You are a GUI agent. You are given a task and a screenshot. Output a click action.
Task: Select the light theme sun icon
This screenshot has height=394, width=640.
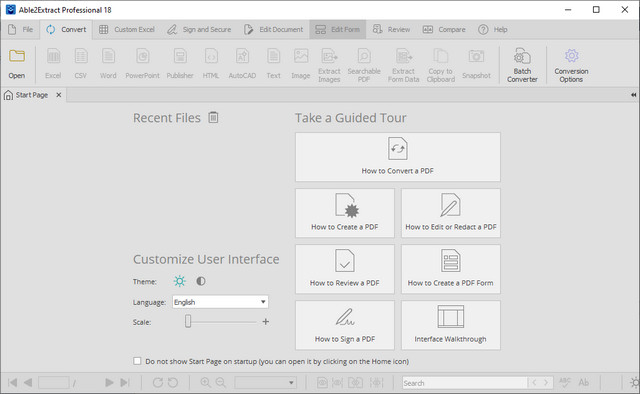click(x=180, y=281)
